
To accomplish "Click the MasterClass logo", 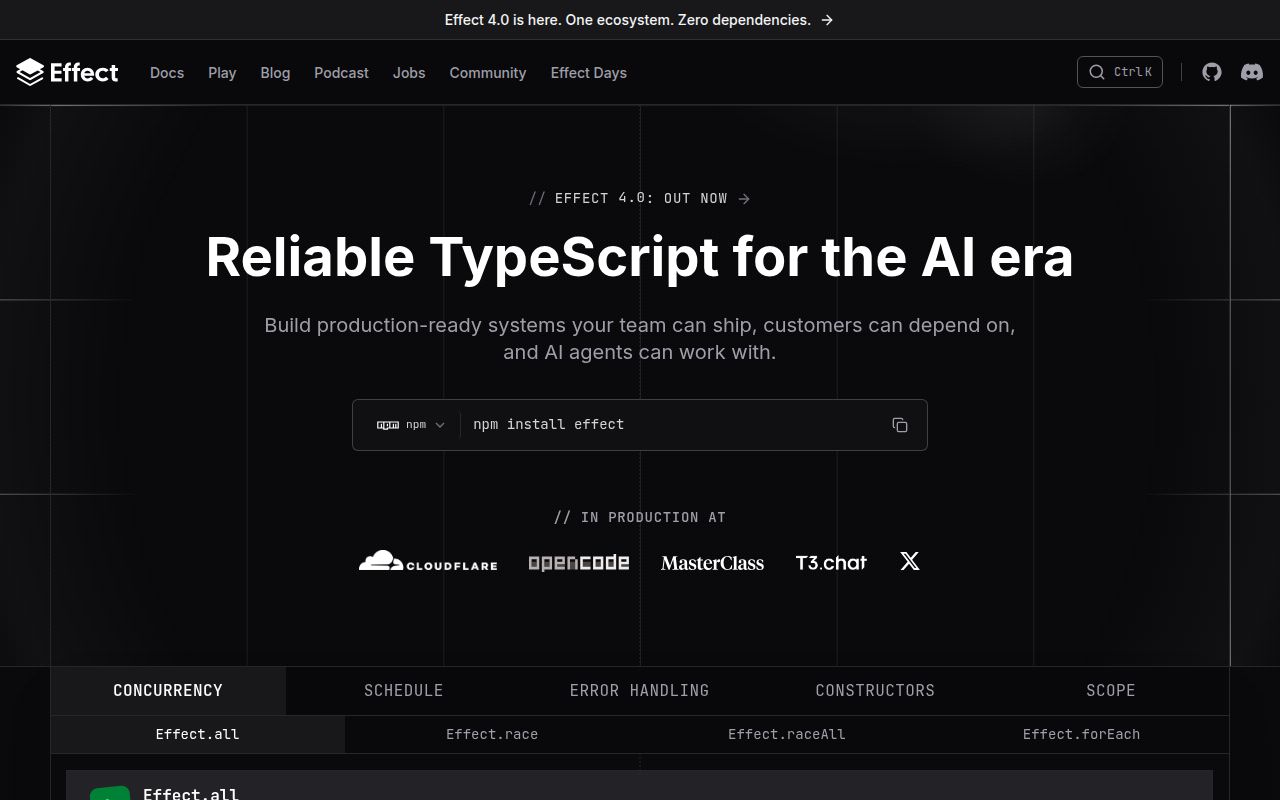I will [x=712, y=563].
